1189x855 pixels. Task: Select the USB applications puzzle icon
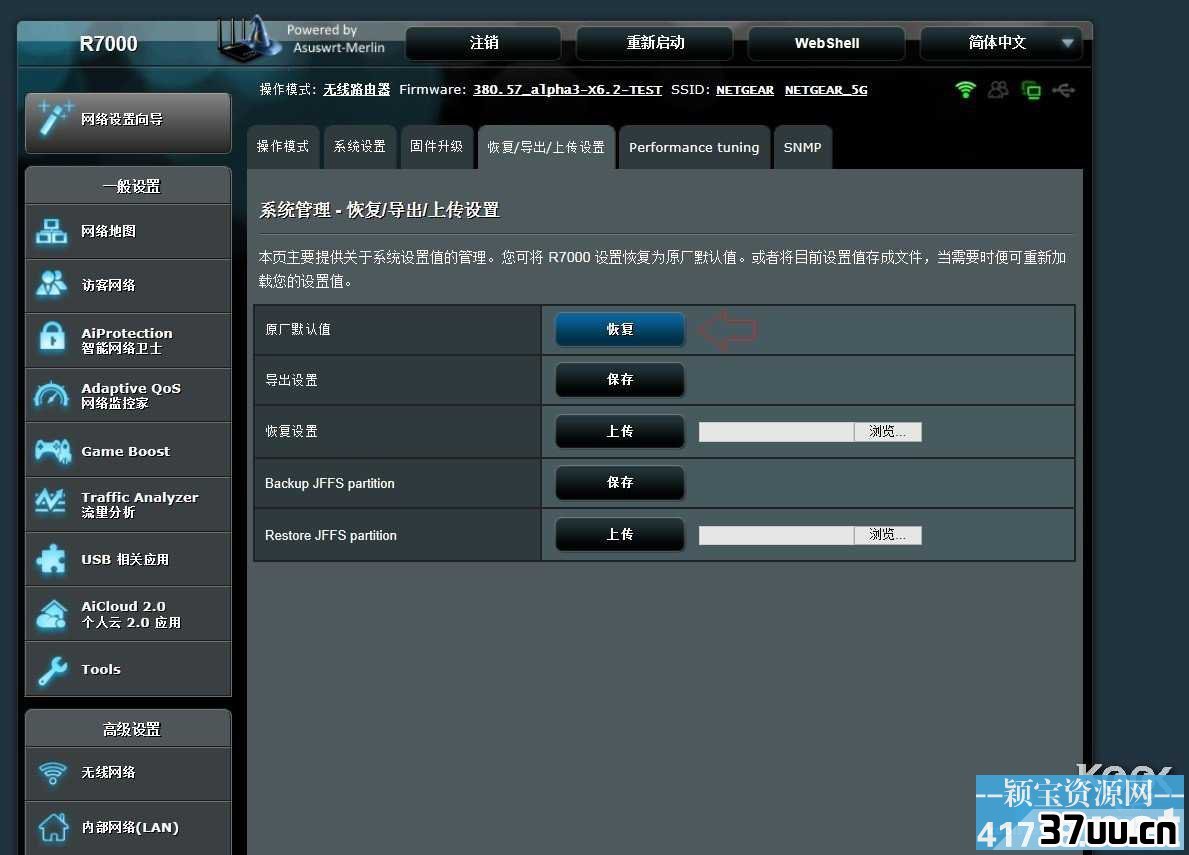[x=52, y=559]
